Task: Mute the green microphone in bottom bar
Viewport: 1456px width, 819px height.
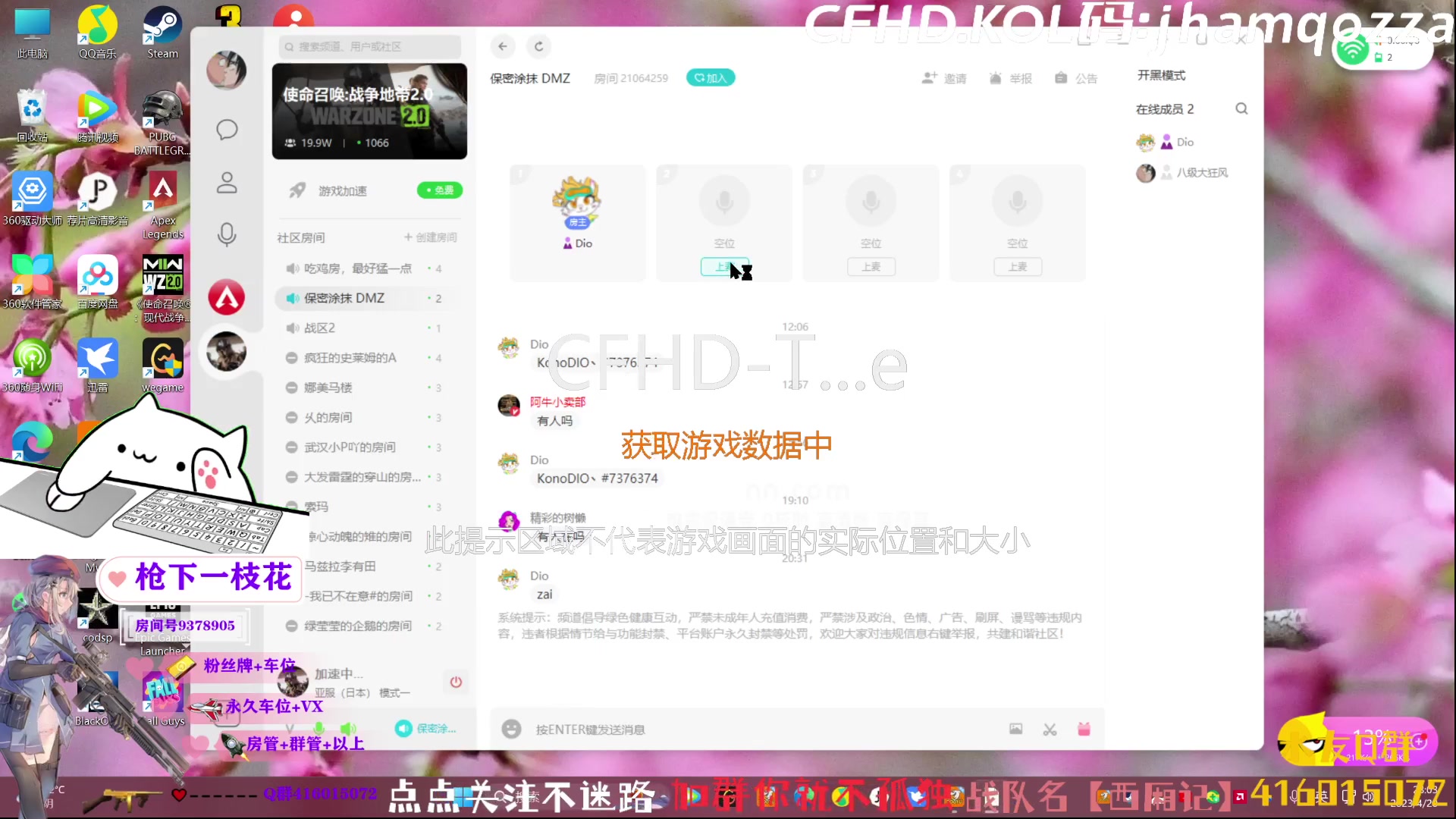Action: 319,729
